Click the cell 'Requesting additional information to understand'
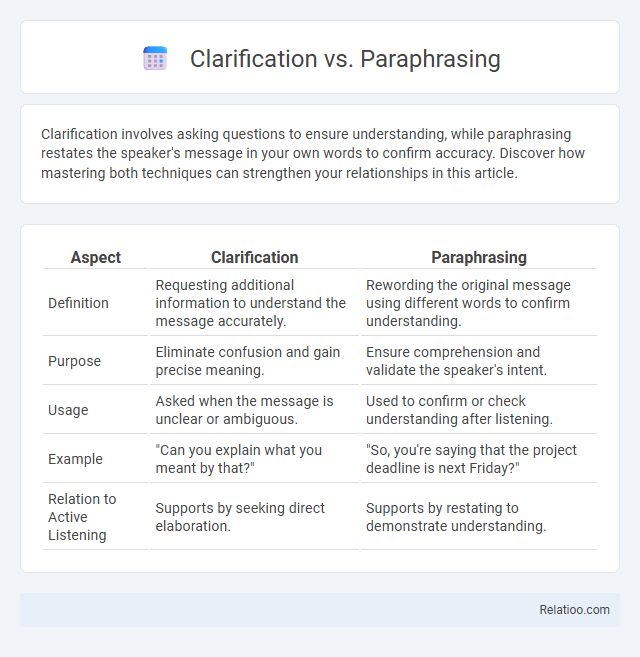Viewport: 640px width, 657px height. pos(251,303)
